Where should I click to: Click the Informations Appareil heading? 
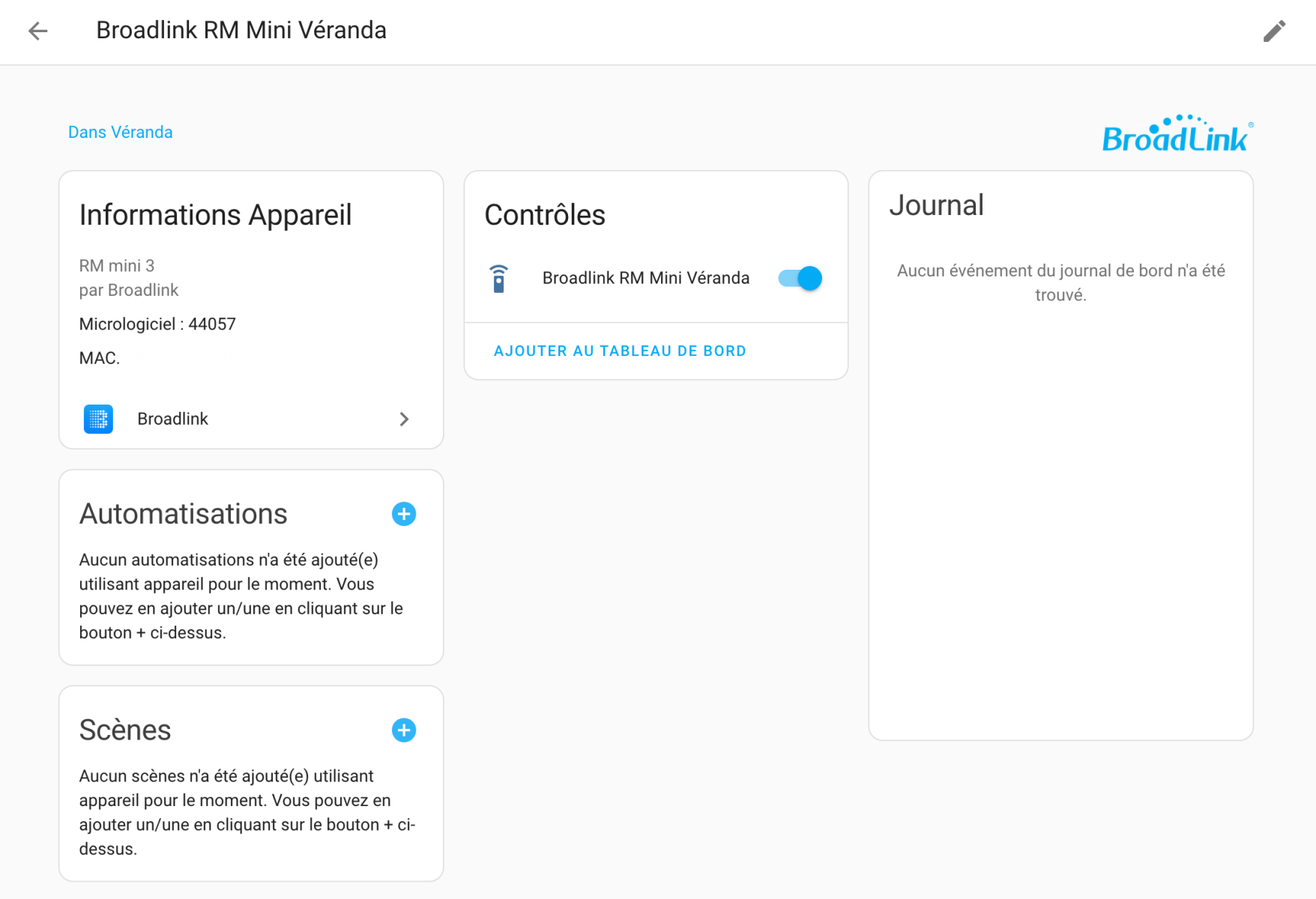pyautogui.click(x=216, y=216)
